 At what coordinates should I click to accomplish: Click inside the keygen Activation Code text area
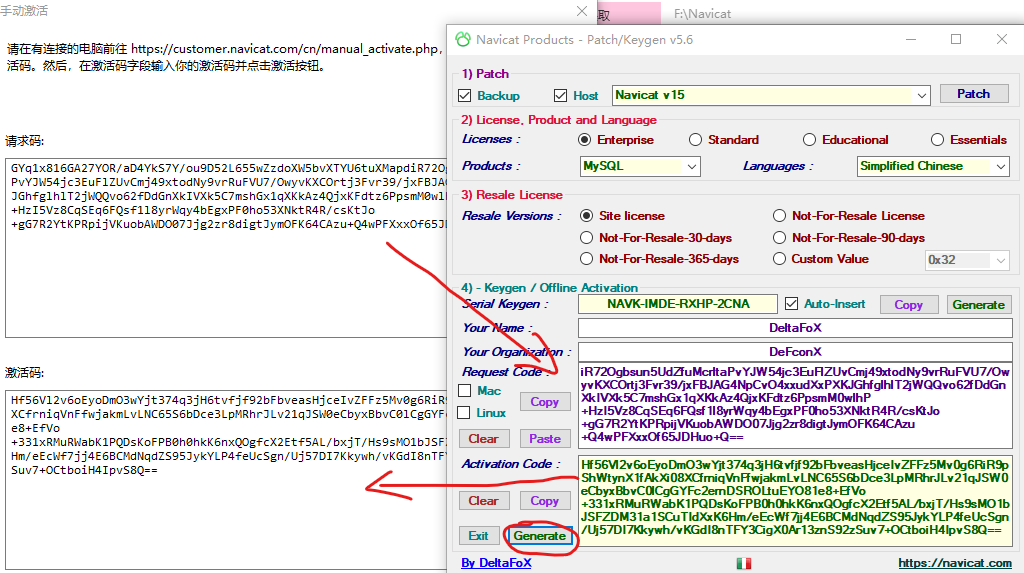pyautogui.click(x=795, y=500)
